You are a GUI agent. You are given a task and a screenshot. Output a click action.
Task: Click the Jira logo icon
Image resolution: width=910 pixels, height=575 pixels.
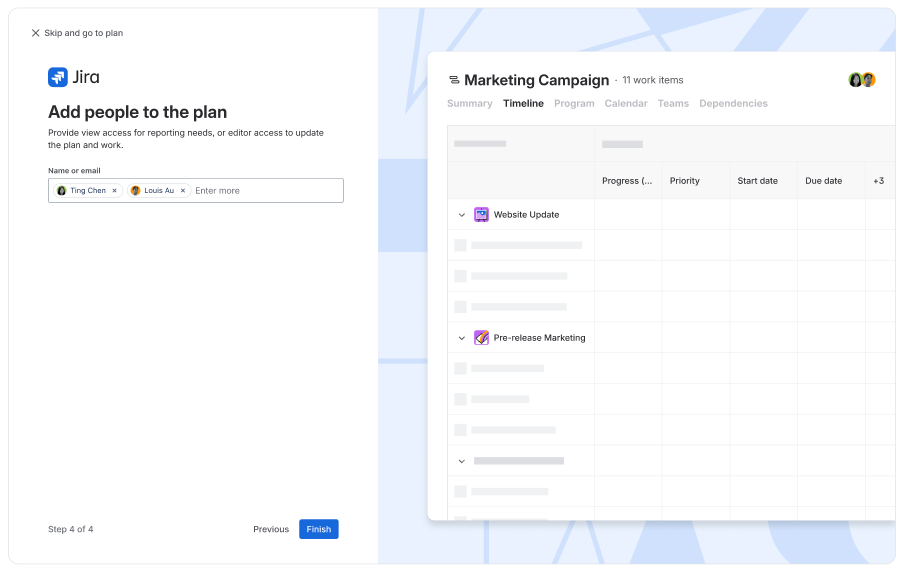(x=58, y=77)
